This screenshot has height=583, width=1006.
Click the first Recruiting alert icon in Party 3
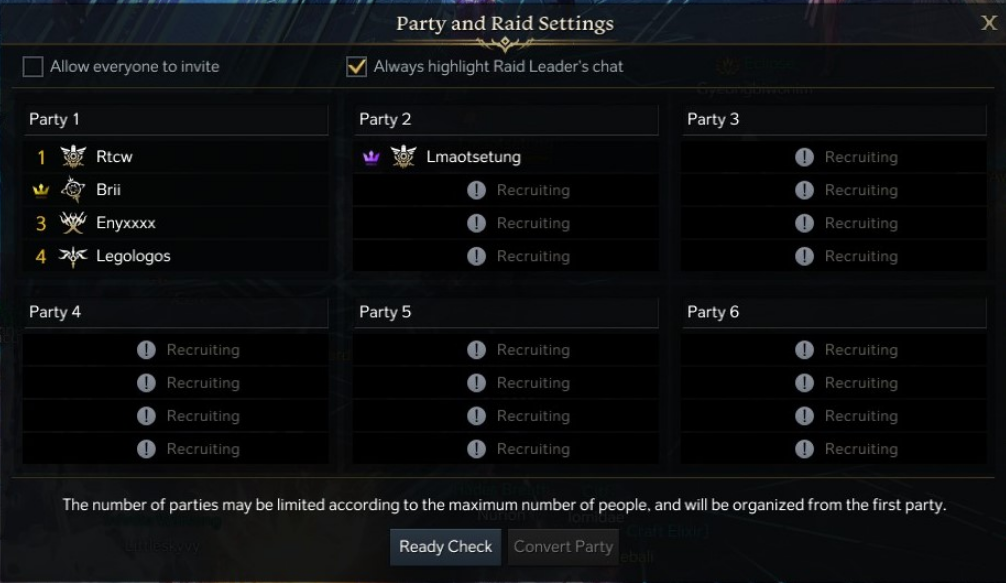point(804,157)
